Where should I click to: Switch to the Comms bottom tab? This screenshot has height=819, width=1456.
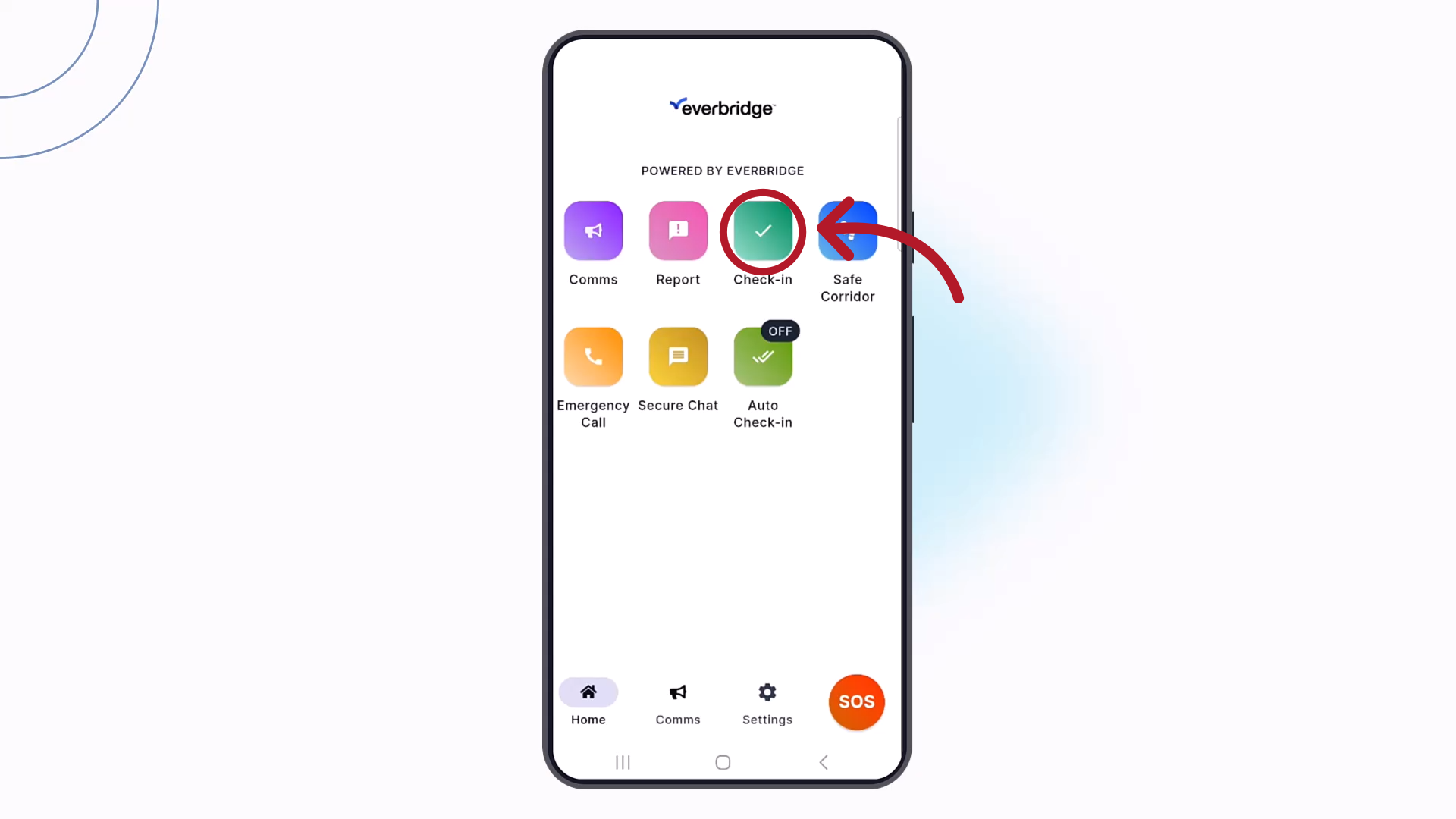(678, 703)
